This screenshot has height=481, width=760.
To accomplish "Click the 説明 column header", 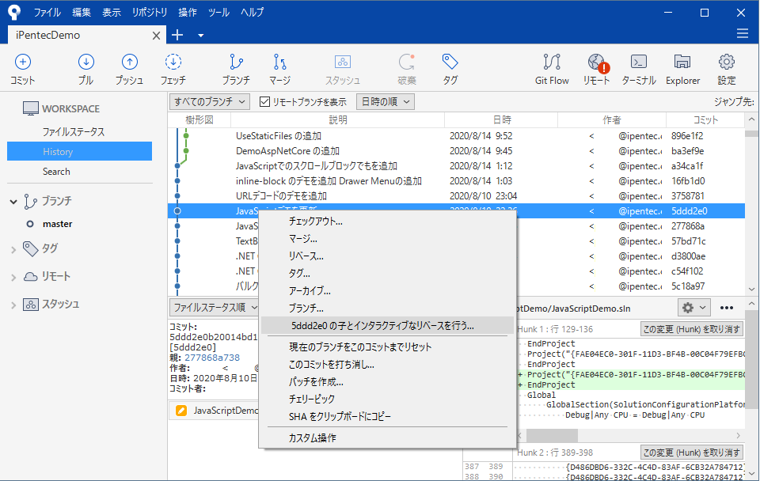I will click(x=337, y=120).
